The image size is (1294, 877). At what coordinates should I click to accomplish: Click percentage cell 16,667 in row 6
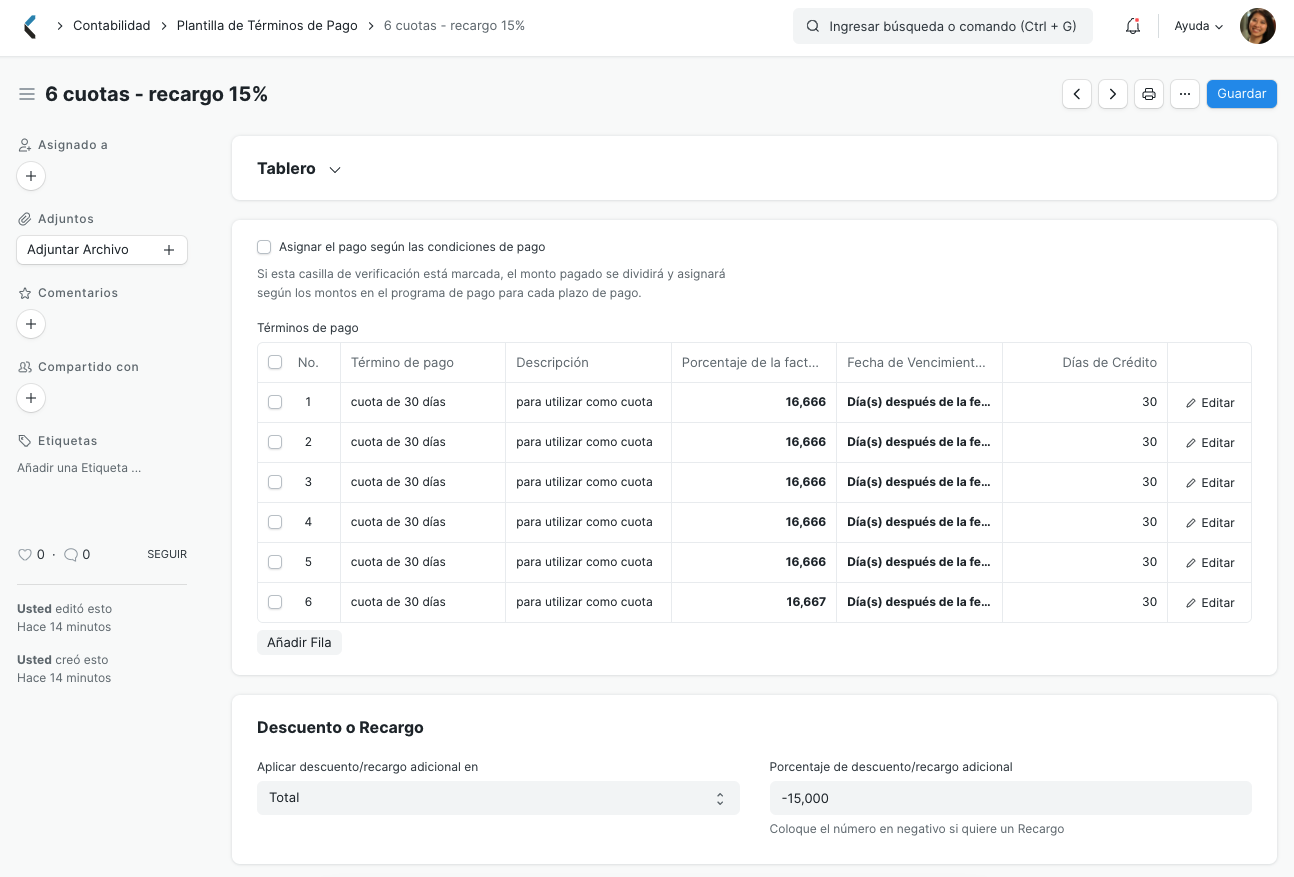(754, 602)
